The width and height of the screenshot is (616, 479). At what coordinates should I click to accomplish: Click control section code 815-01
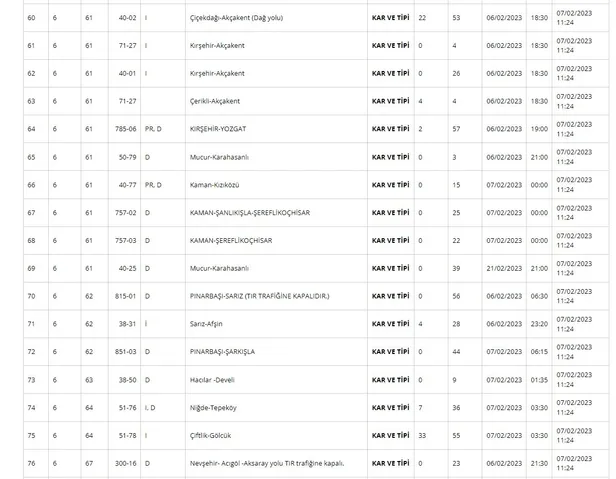125,296
